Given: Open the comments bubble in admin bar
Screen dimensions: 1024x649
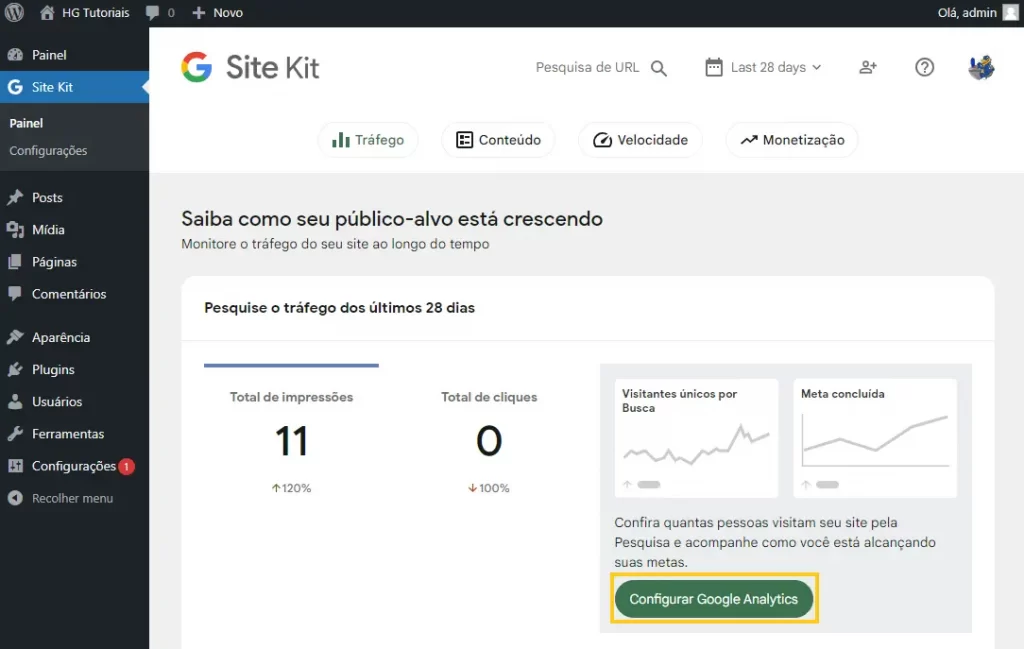Looking at the screenshot, I should tap(152, 12).
